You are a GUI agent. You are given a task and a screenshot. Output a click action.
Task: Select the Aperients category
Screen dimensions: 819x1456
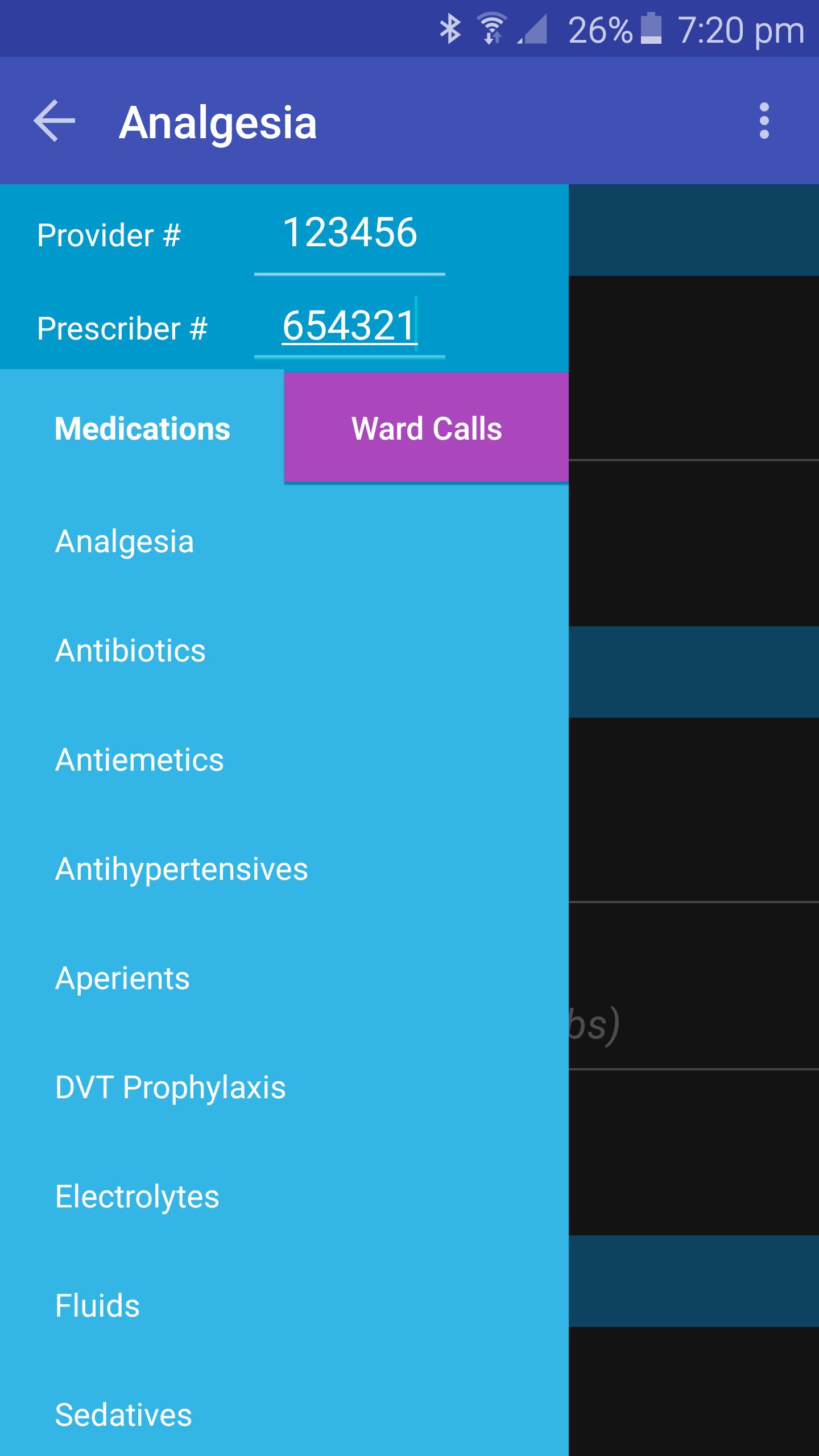click(122, 978)
